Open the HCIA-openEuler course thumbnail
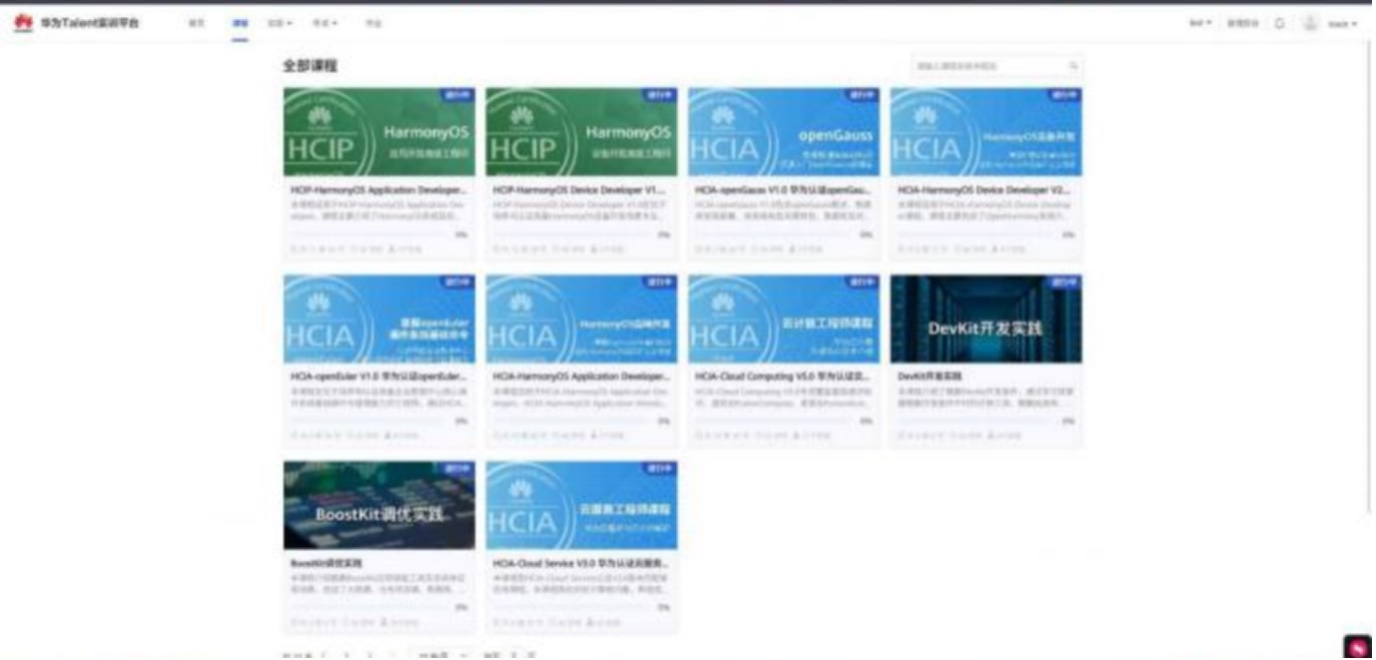This screenshot has width=1376, height=660. 379,318
